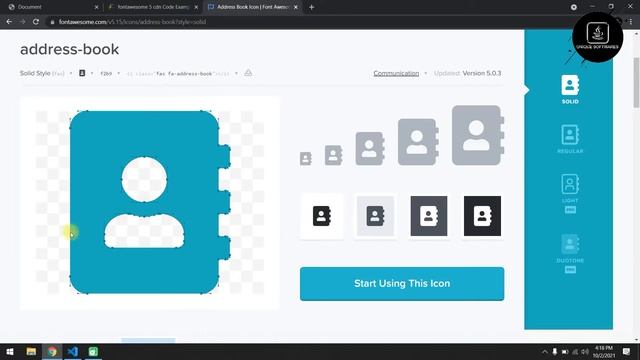Click the icon preview on dark gray background
This screenshot has height=360, width=640.
click(x=429, y=216)
